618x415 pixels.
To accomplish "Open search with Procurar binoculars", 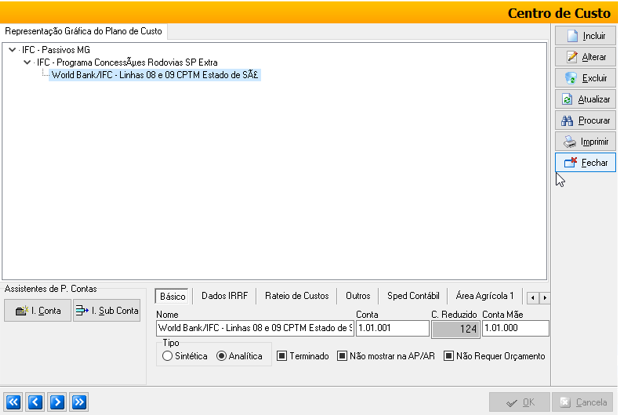I will [585, 120].
